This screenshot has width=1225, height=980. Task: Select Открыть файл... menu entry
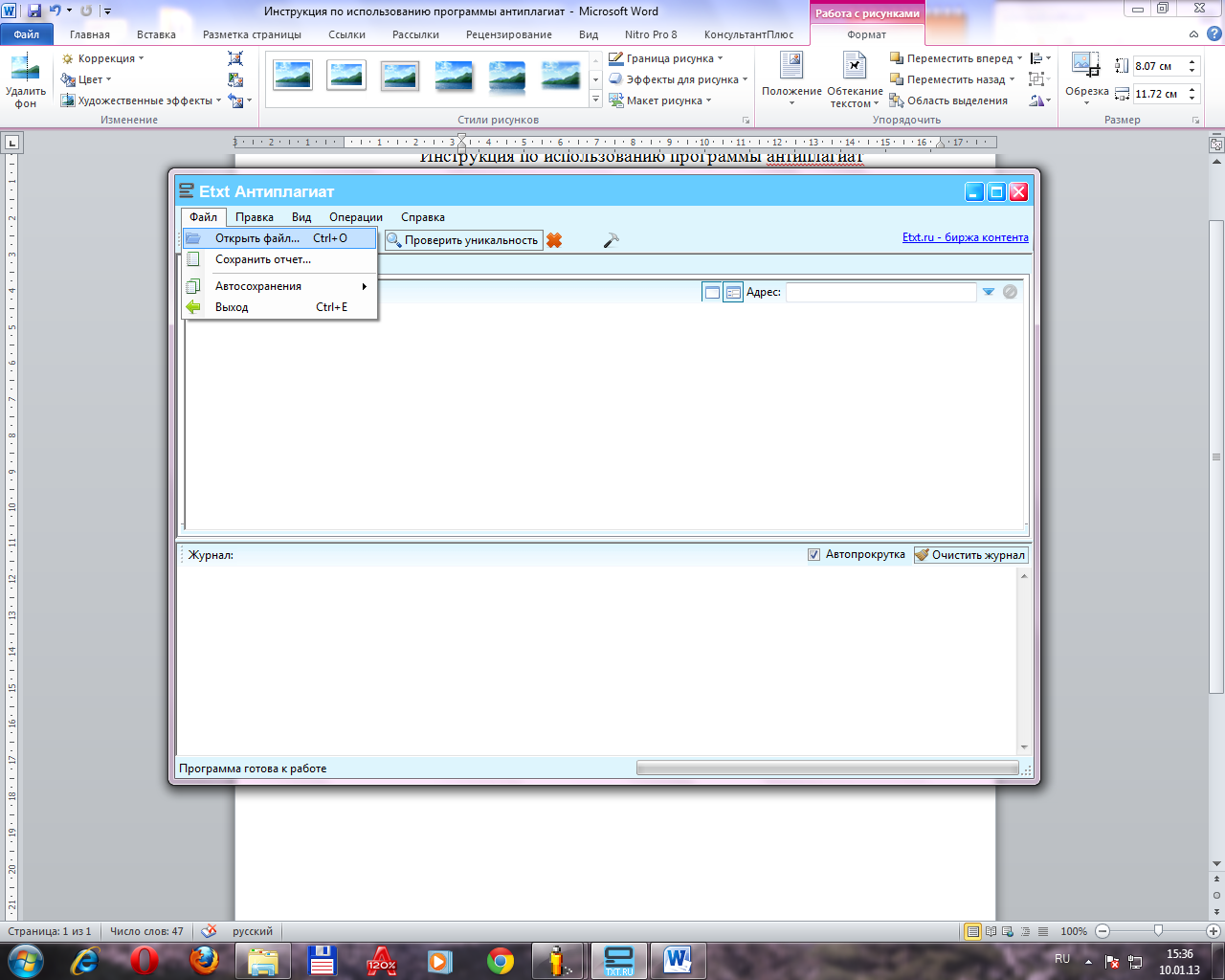pyautogui.click(x=279, y=238)
